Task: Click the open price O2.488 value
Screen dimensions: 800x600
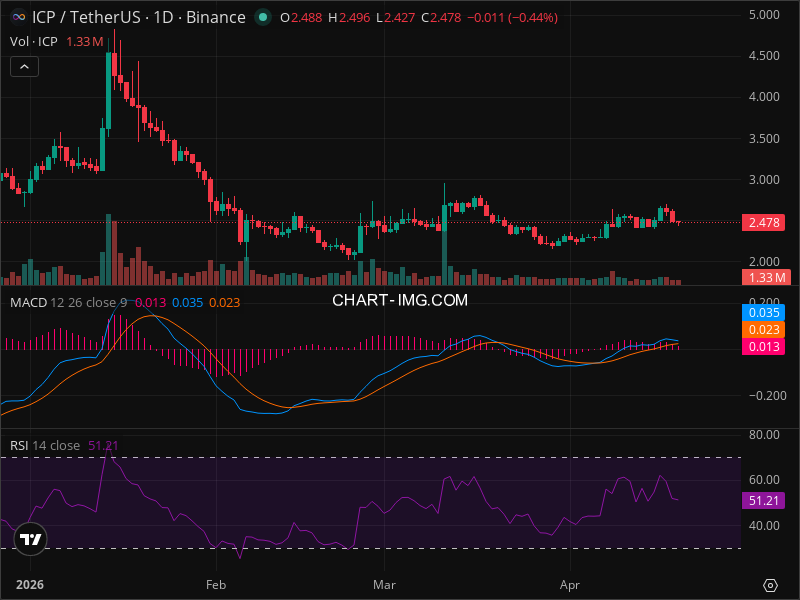Action: tap(301, 18)
